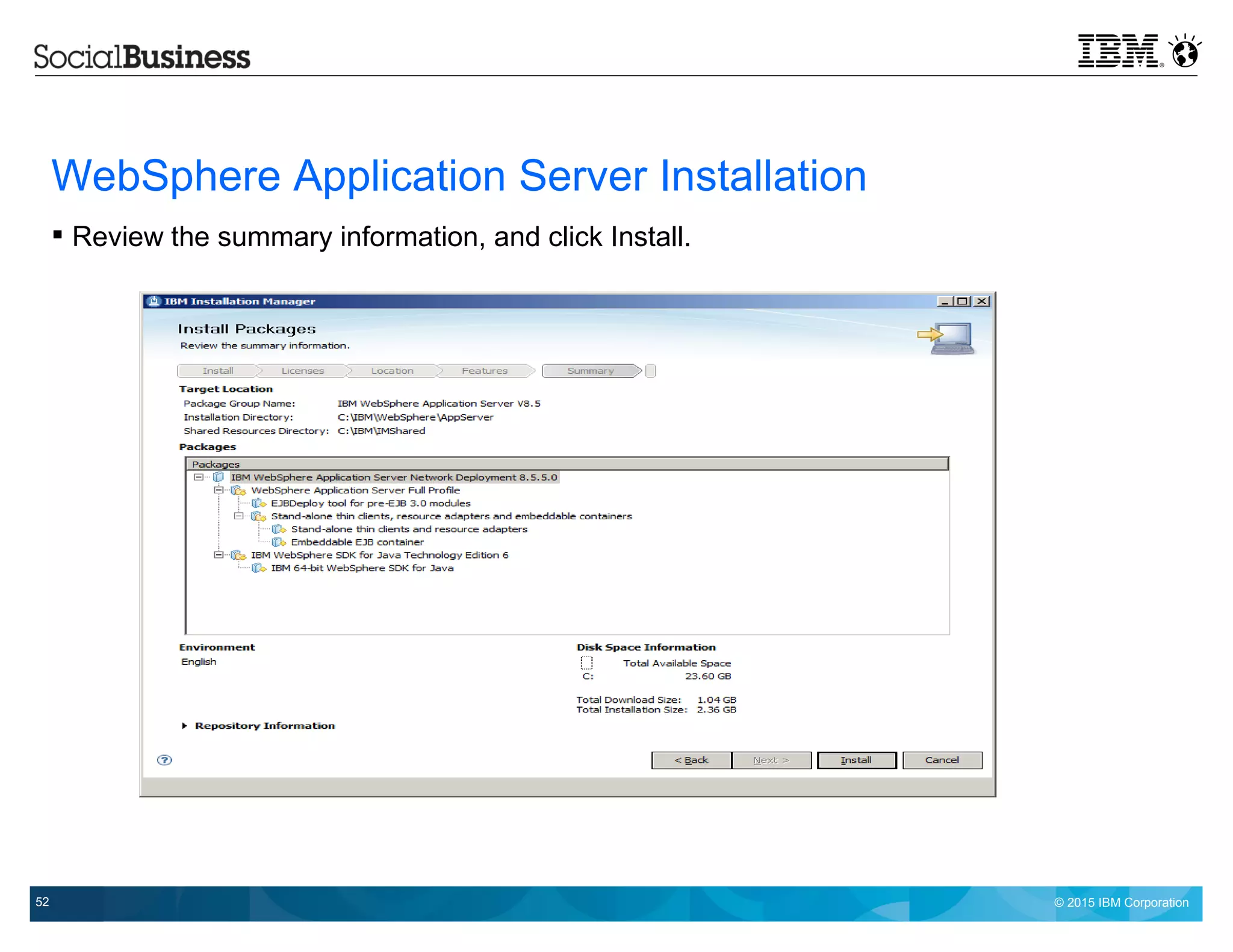This screenshot has width=1233, height=952.
Task: Click the Installation Manager title bar icon
Action: [x=155, y=301]
